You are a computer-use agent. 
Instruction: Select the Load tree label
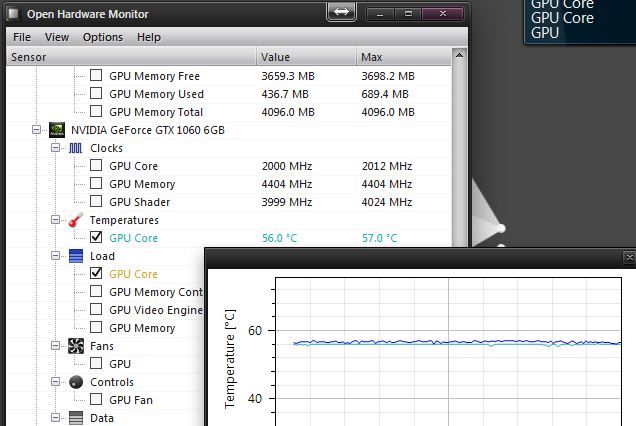[x=102, y=256]
